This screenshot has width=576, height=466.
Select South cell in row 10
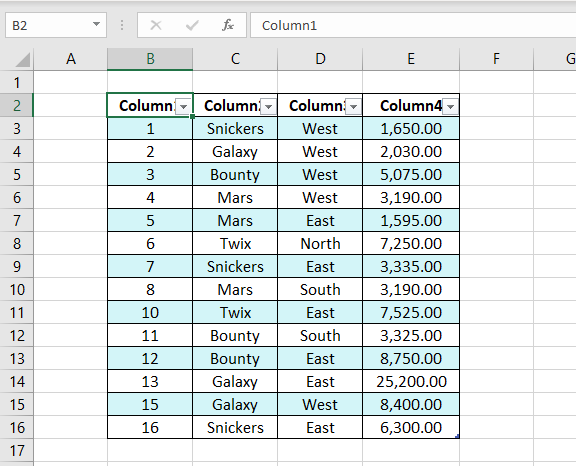(x=320, y=289)
